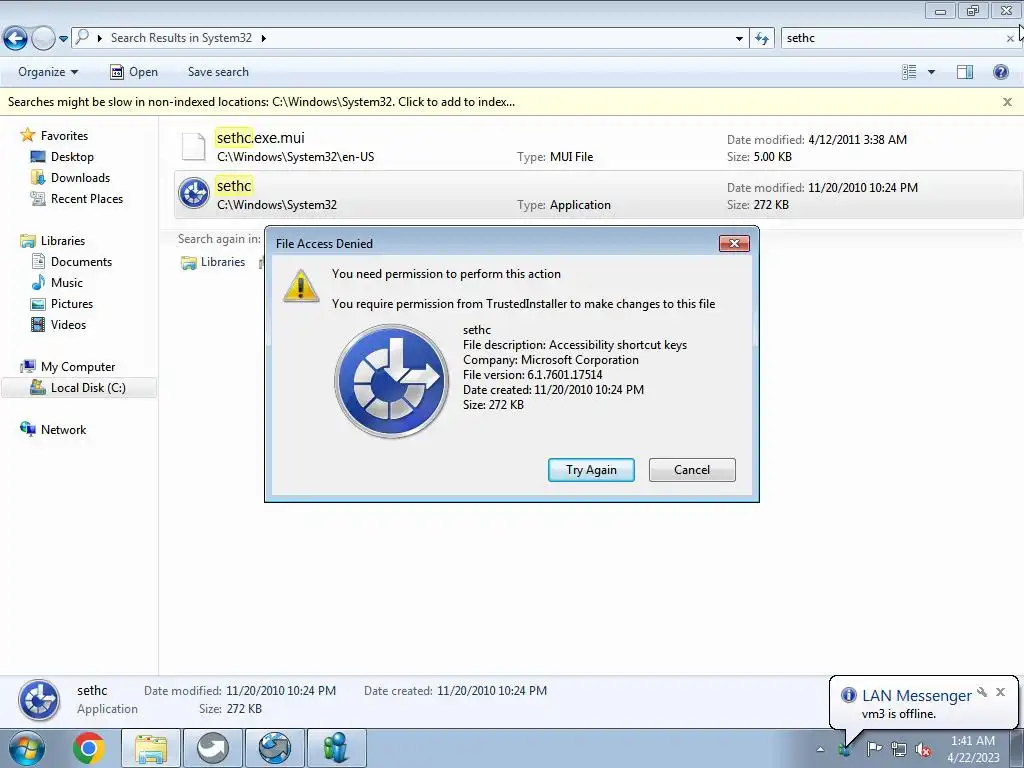
Task: Click LAN Messenger balloon title
Action: (916, 696)
